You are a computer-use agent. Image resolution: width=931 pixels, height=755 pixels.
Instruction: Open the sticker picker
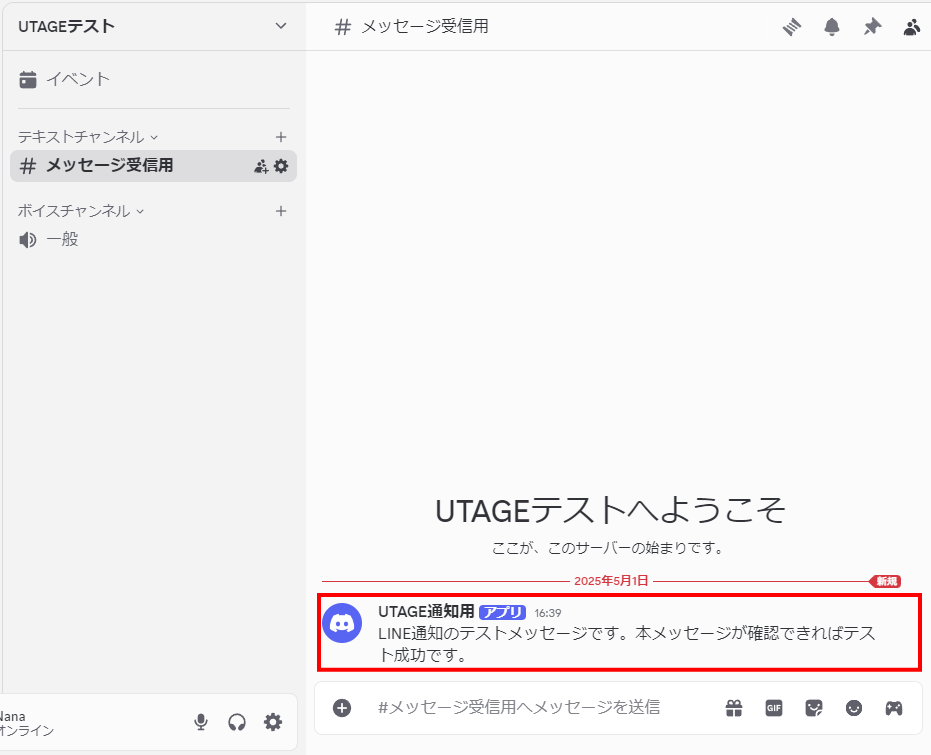coord(813,708)
